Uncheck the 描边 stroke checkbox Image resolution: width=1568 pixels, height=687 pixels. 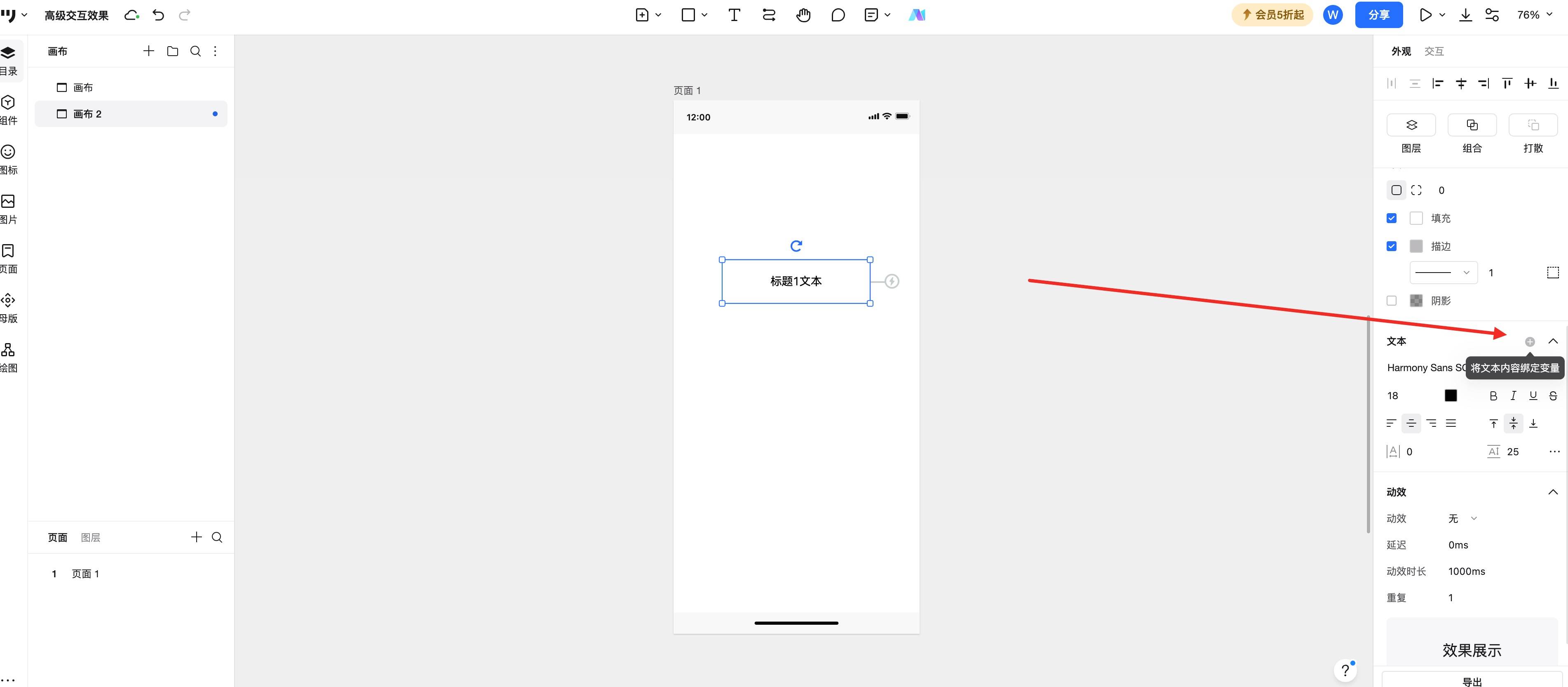(1392, 246)
